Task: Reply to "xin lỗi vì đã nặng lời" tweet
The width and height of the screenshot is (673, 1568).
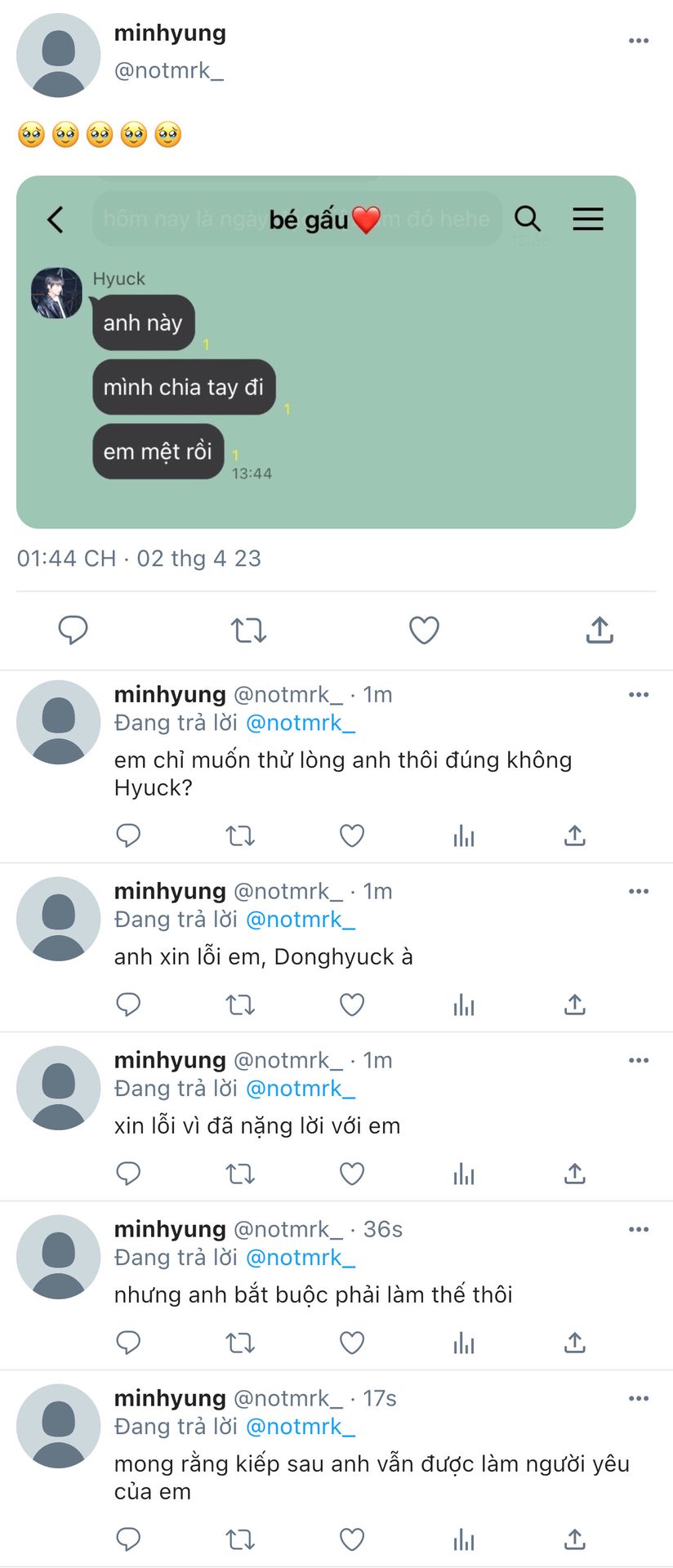Action: (128, 1174)
